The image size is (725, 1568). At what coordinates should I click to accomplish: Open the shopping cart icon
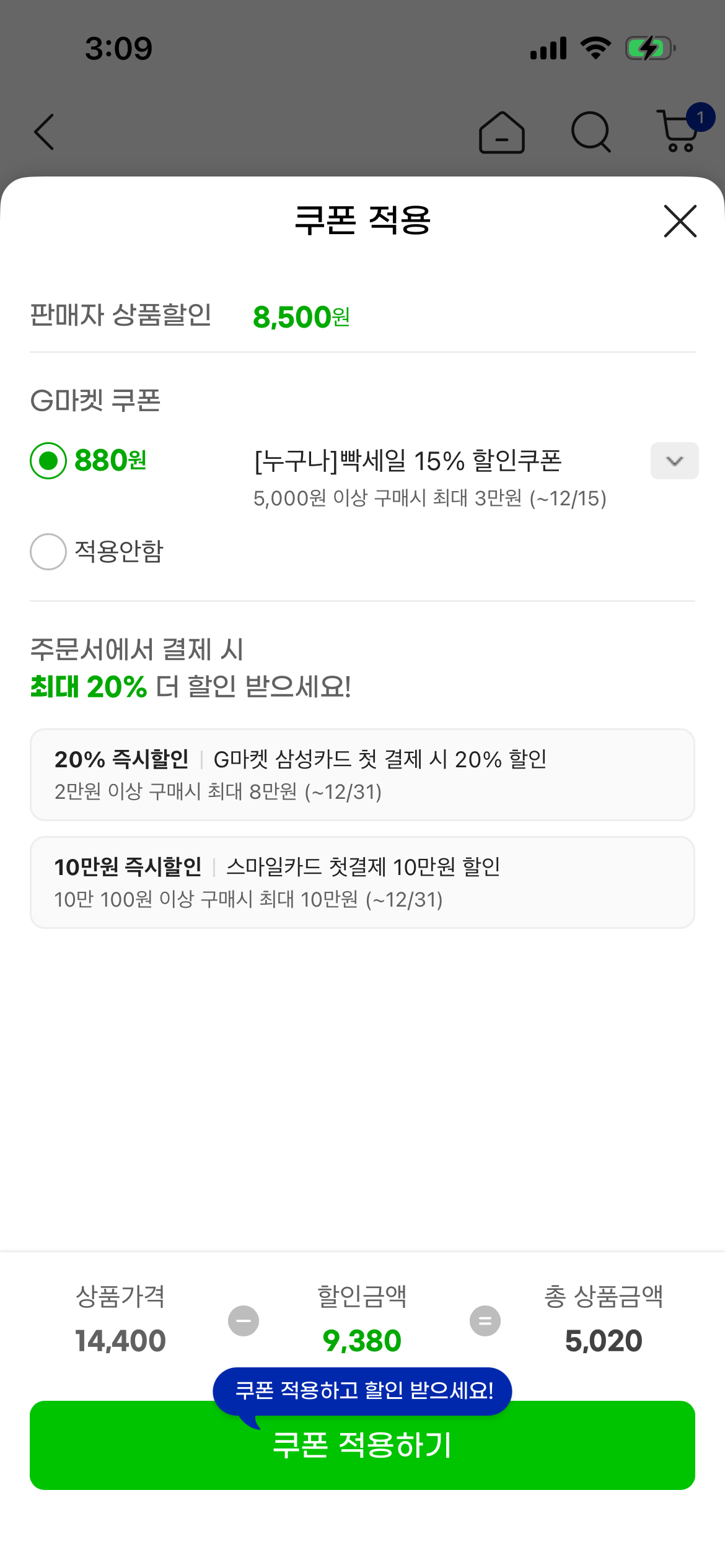680,131
